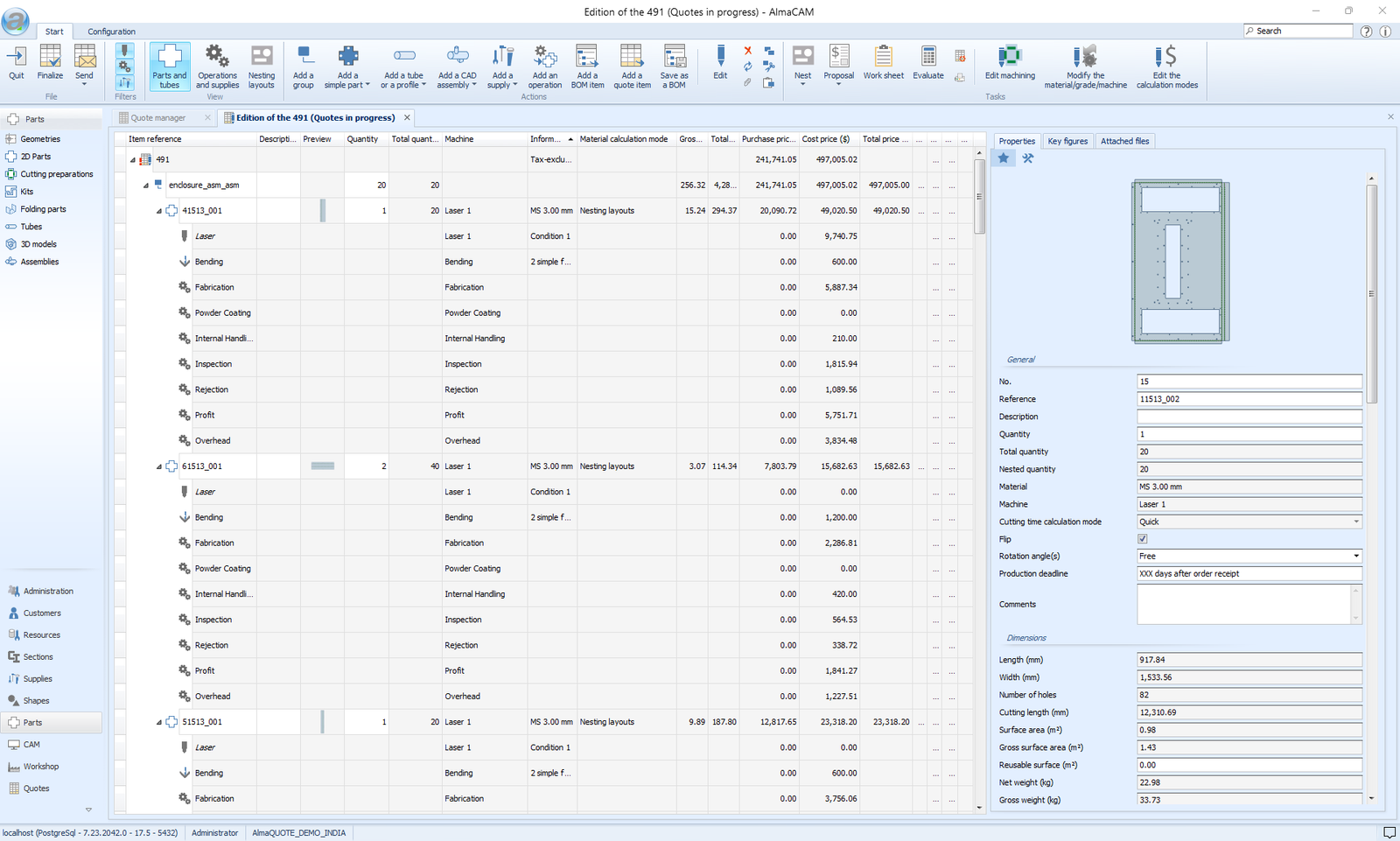The width and height of the screenshot is (1400, 841).
Task: Open the Customers section
Action: click(42, 613)
